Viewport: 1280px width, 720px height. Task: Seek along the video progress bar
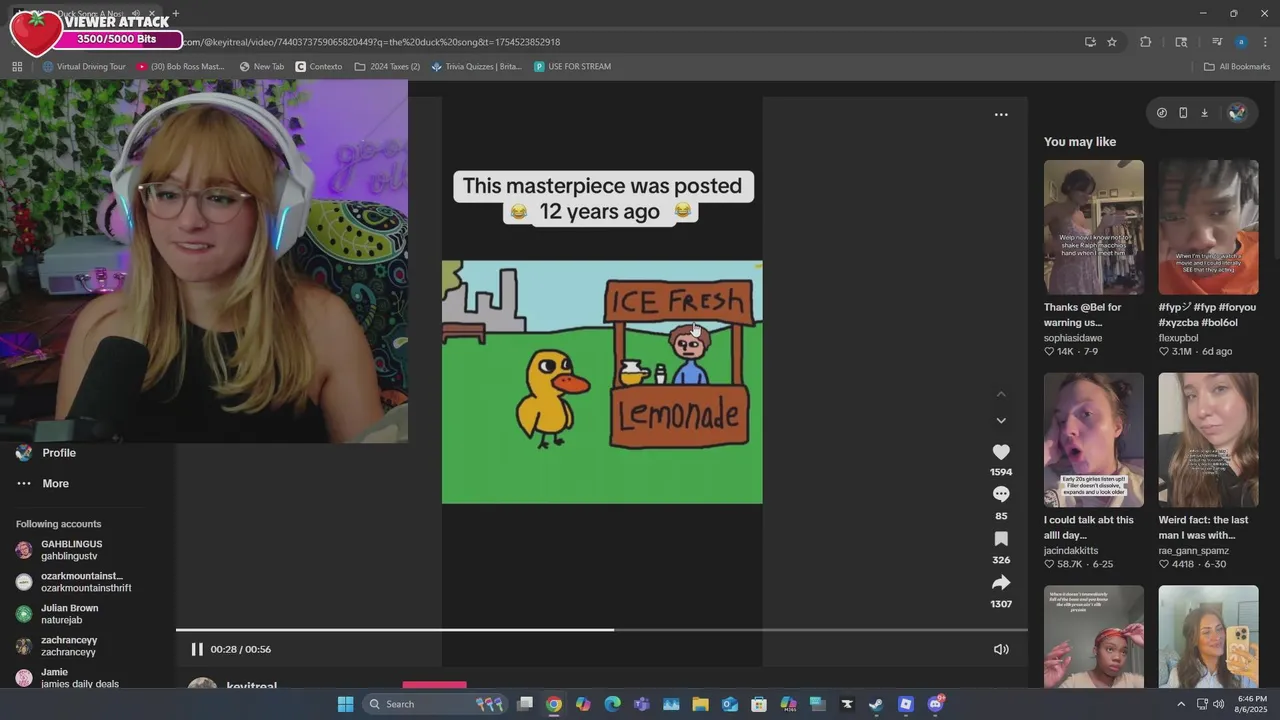point(602,630)
